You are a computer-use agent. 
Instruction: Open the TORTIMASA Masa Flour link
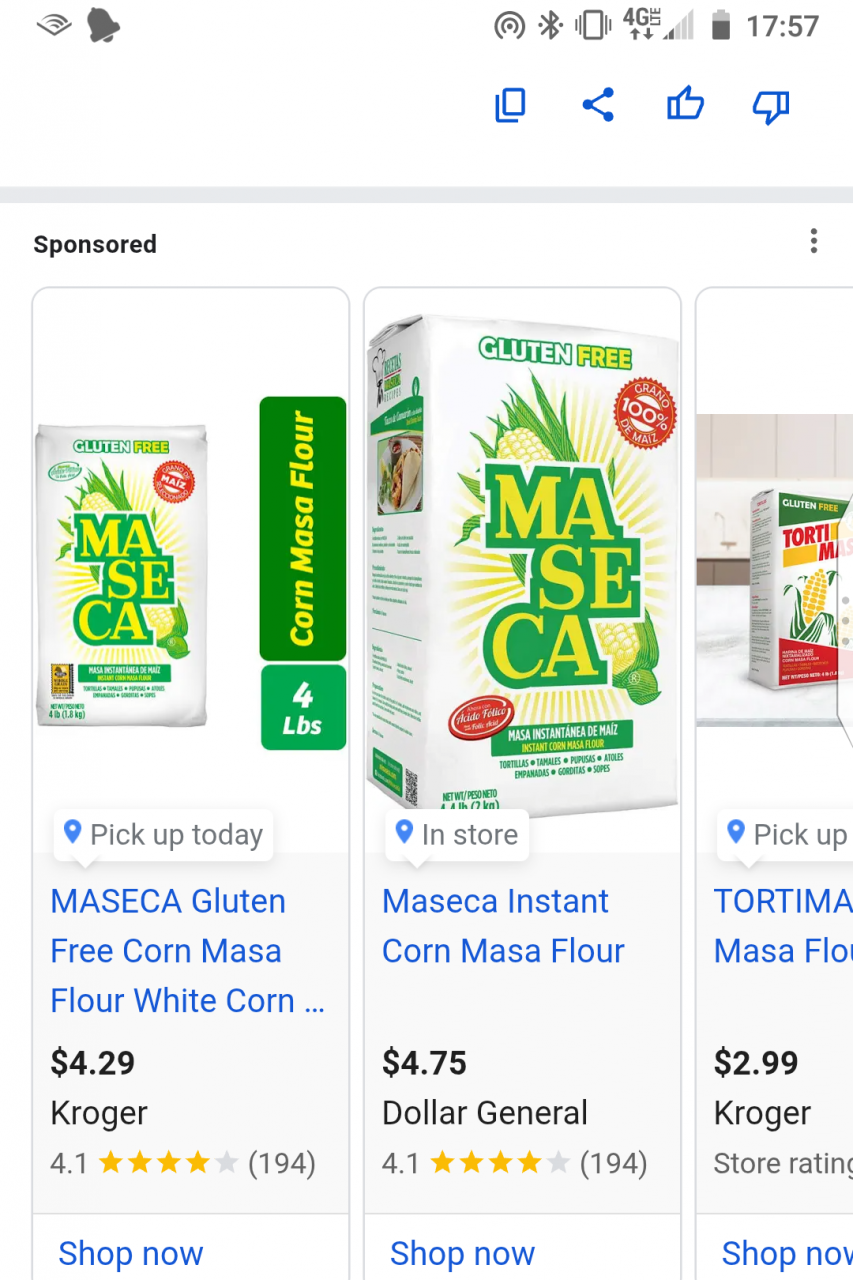pos(782,926)
